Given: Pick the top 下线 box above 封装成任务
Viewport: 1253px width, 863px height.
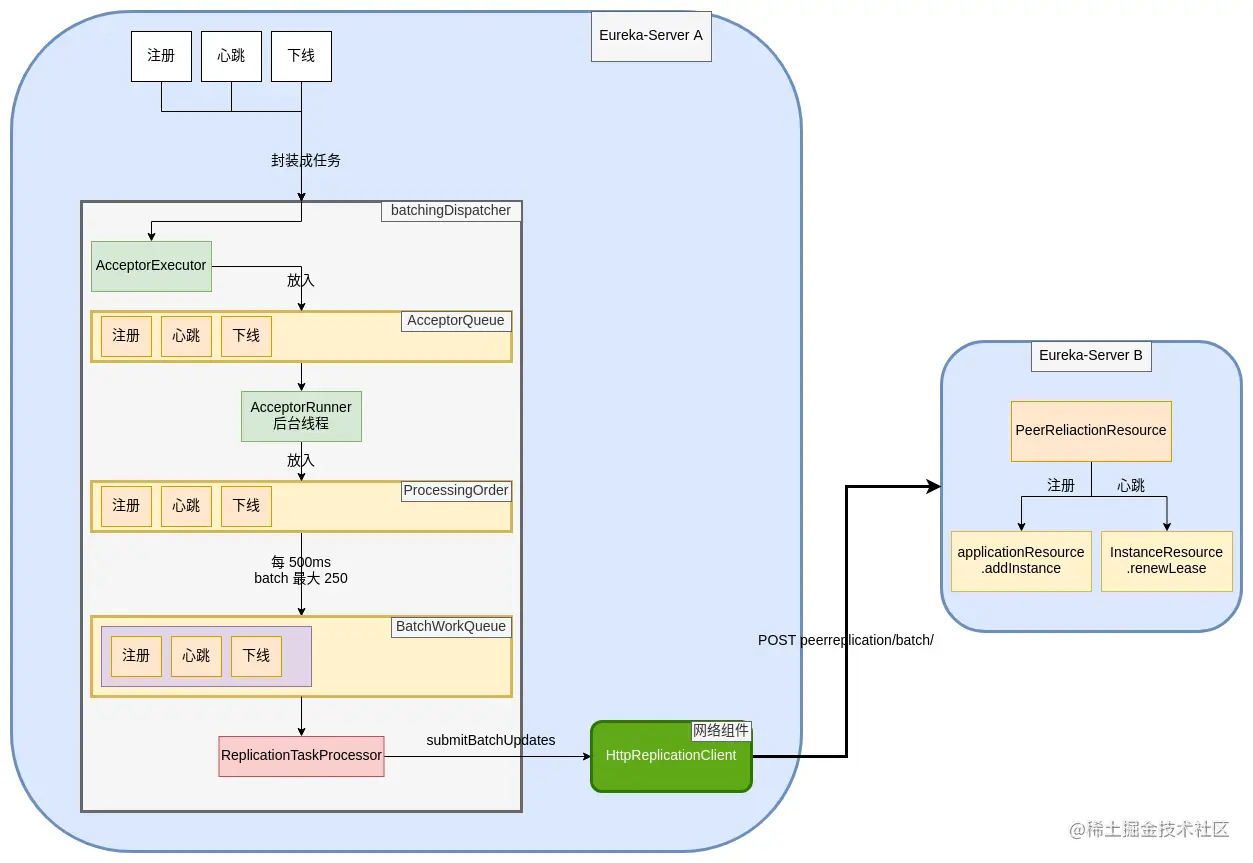Looking at the screenshot, I should (x=301, y=56).
